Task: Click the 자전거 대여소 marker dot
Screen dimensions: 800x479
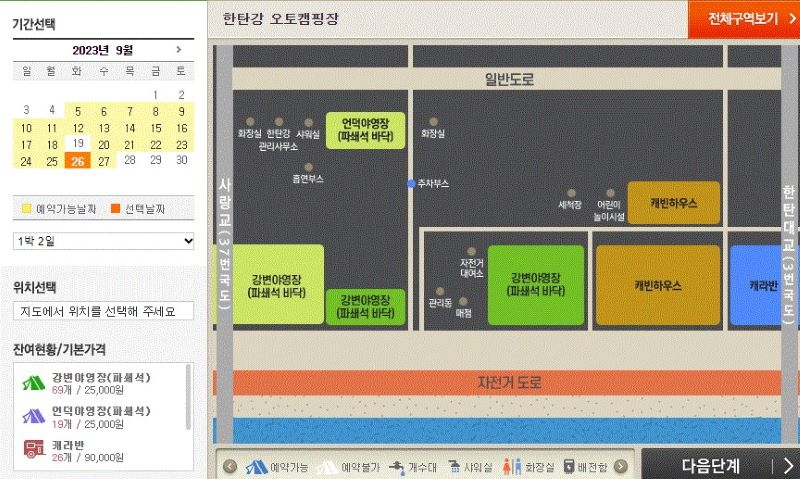Action: click(471, 251)
